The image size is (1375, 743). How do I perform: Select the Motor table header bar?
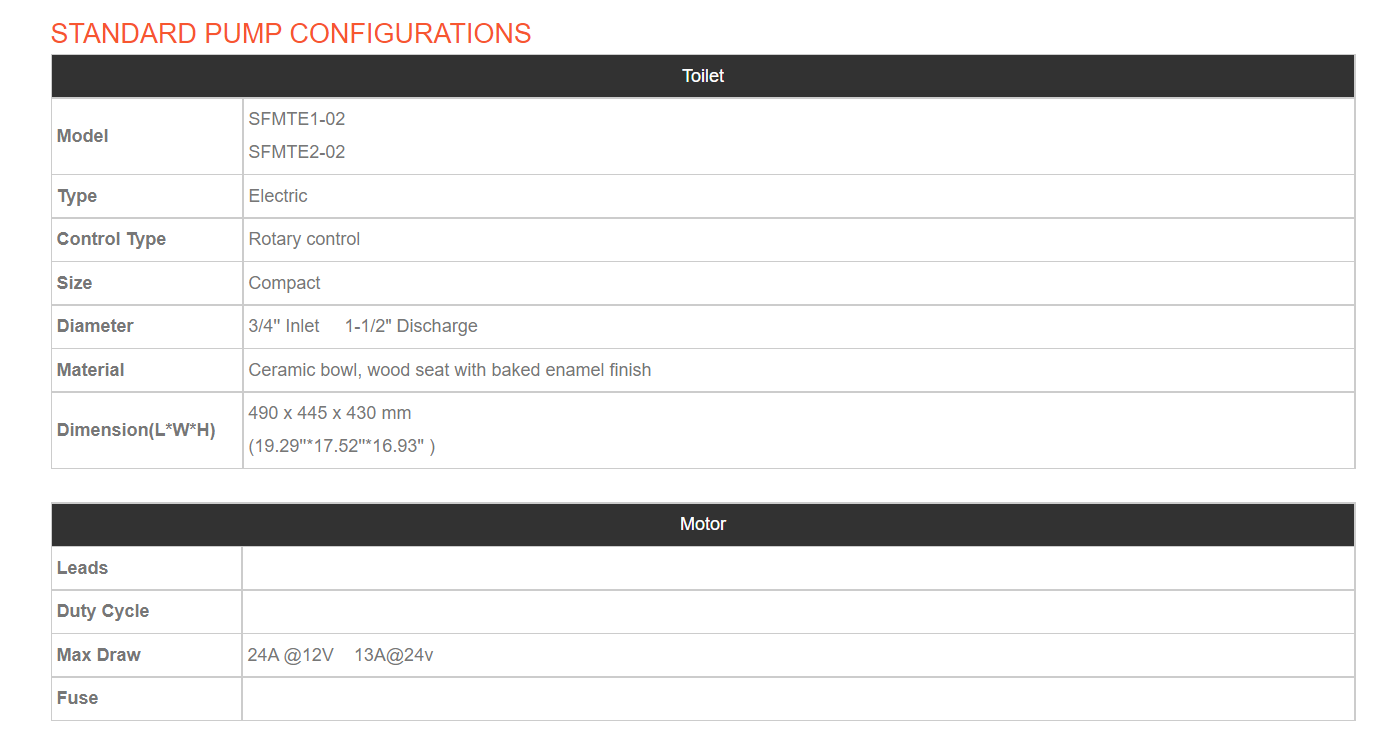(x=703, y=524)
